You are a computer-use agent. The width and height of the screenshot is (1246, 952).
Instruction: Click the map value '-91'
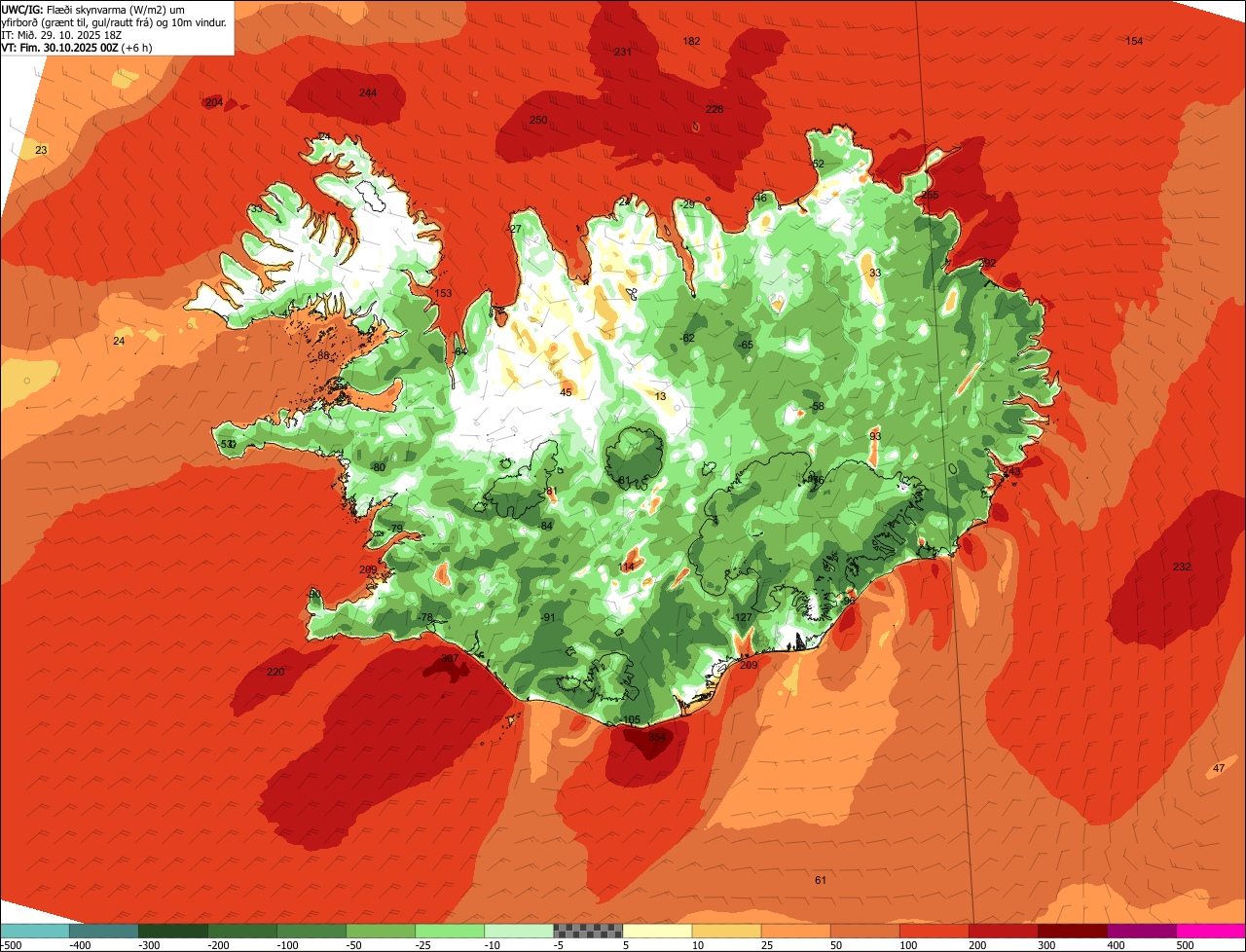pos(547,617)
